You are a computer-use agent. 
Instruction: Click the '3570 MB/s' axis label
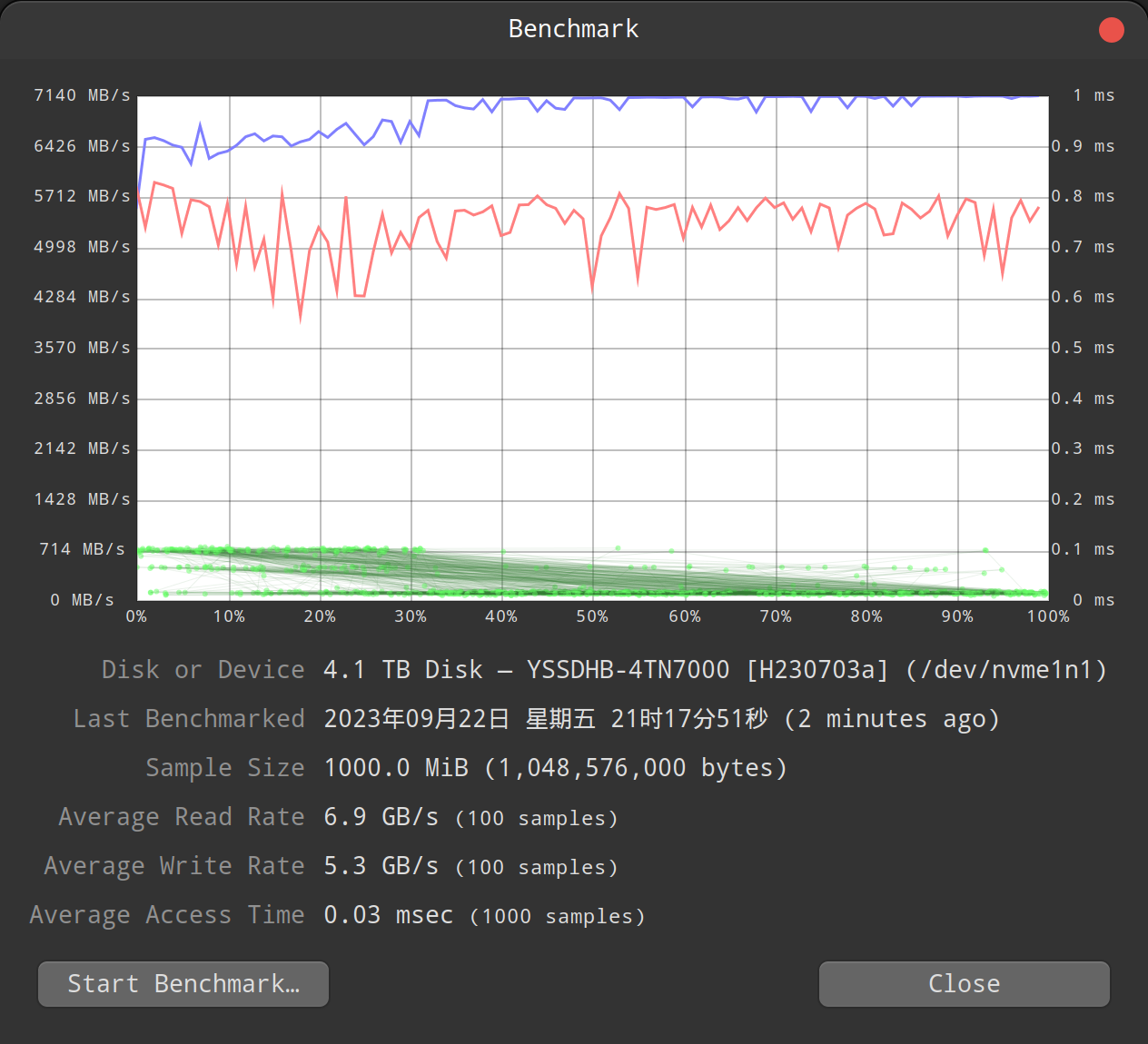(82, 348)
